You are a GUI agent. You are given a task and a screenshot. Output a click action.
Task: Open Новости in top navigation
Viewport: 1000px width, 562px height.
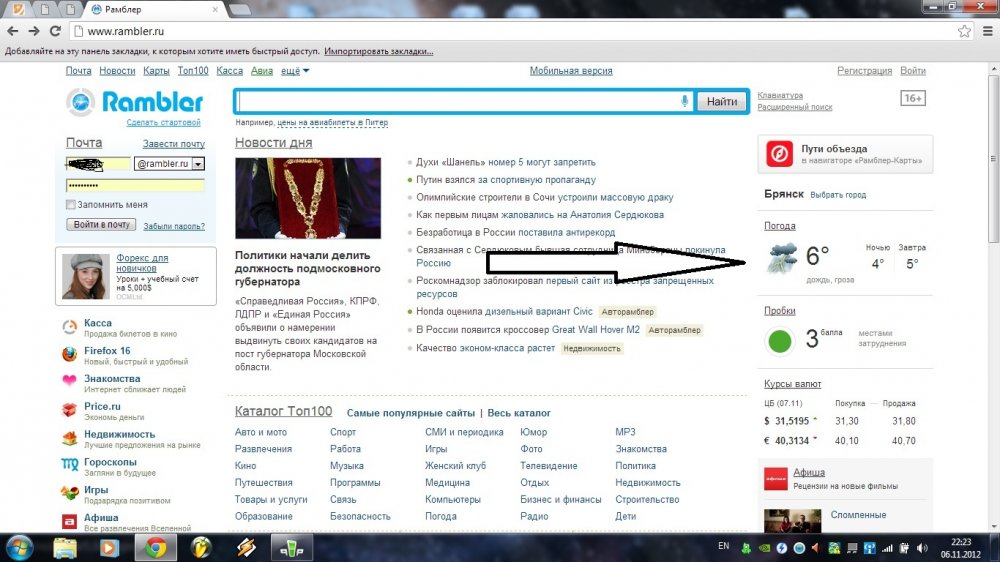[x=117, y=71]
